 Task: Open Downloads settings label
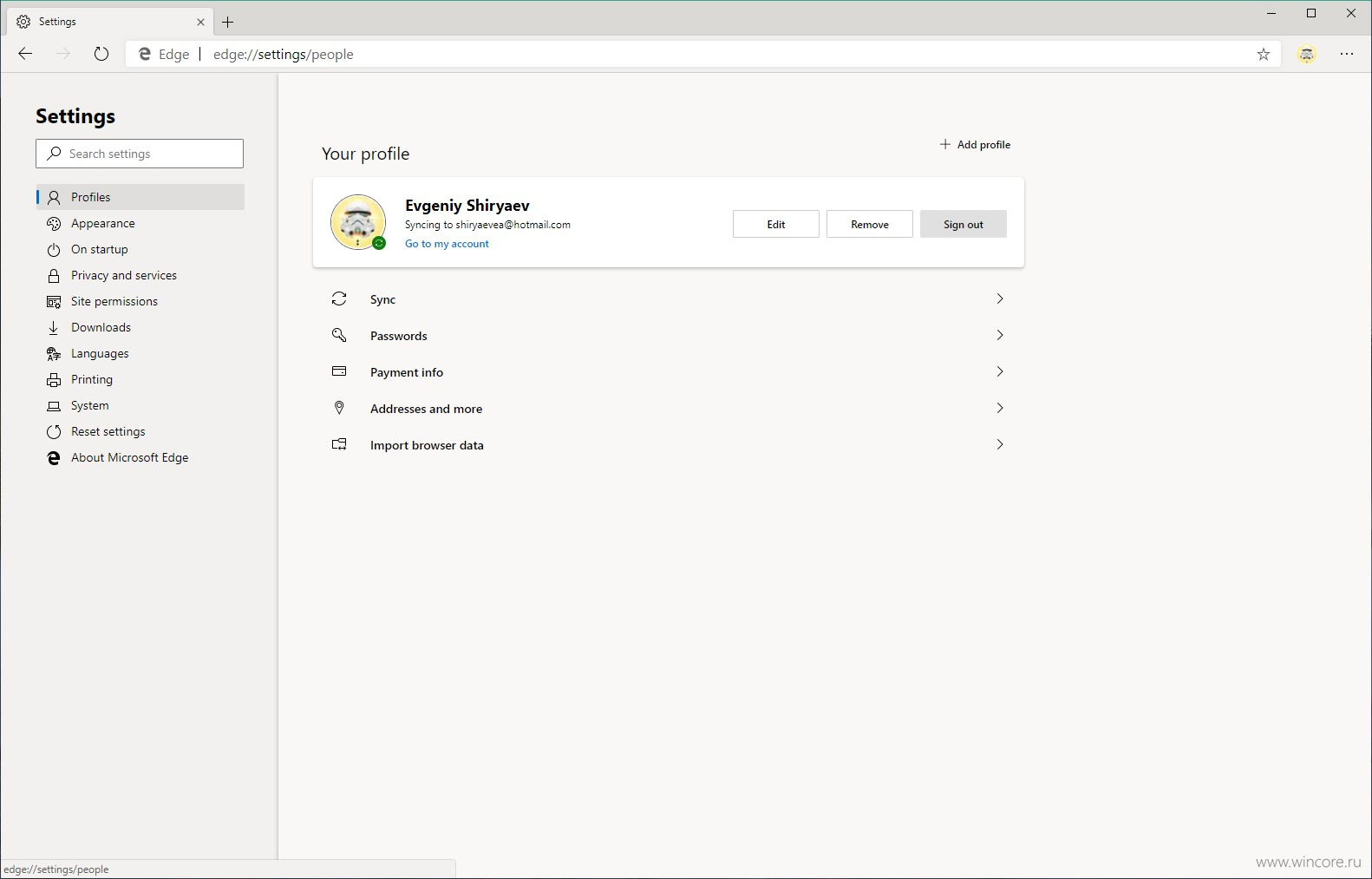coord(101,327)
